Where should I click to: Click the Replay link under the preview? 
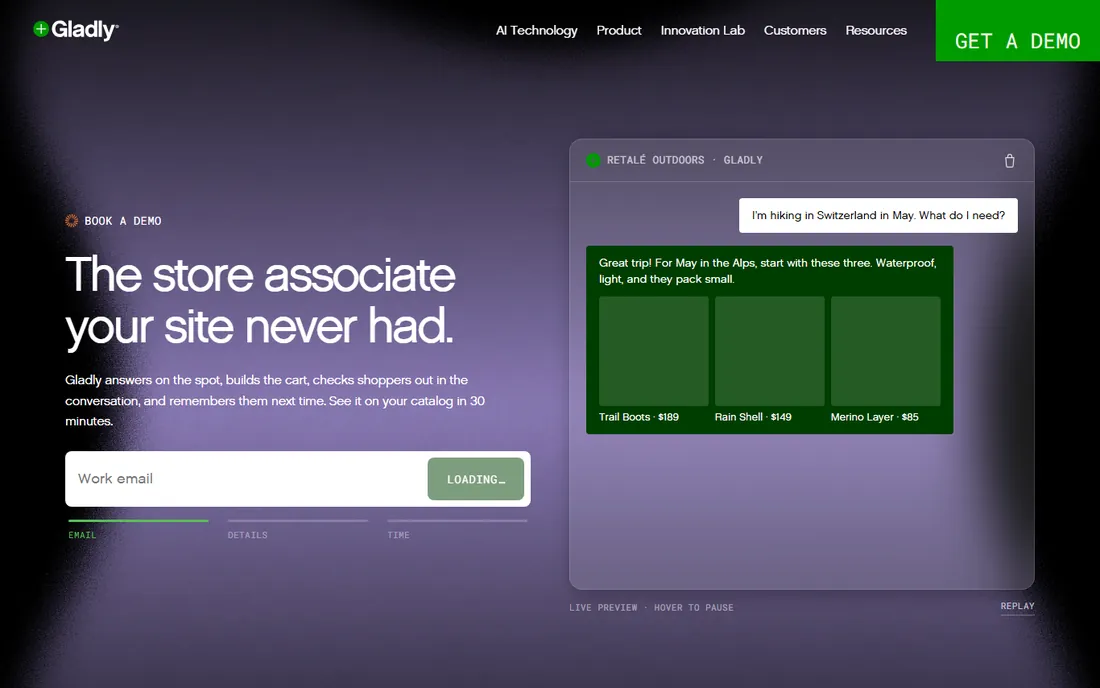[1017, 606]
